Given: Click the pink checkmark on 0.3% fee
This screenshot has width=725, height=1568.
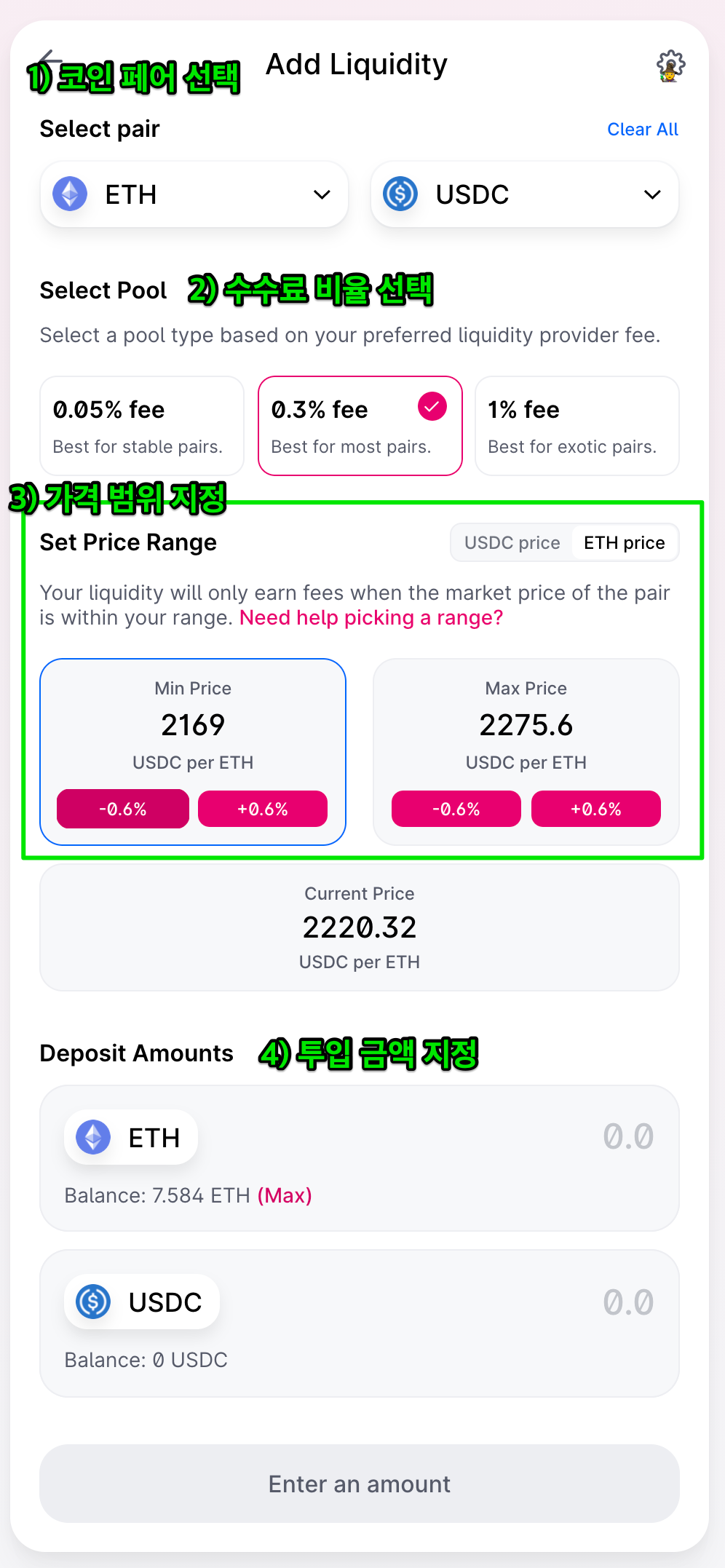Looking at the screenshot, I should [432, 406].
